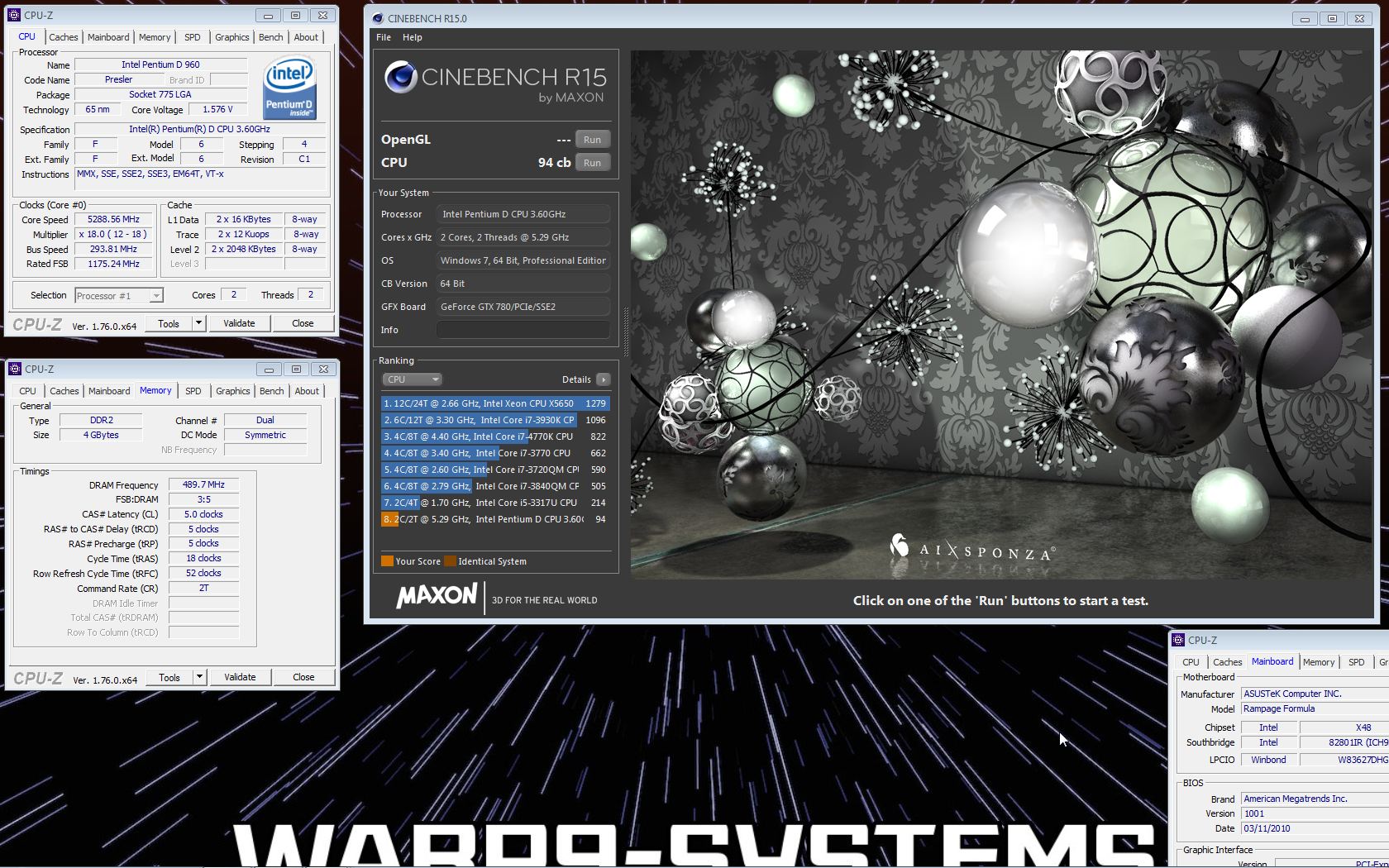Click the Details label in Ranking
This screenshot has height=868, width=1389.
[576, 379]
